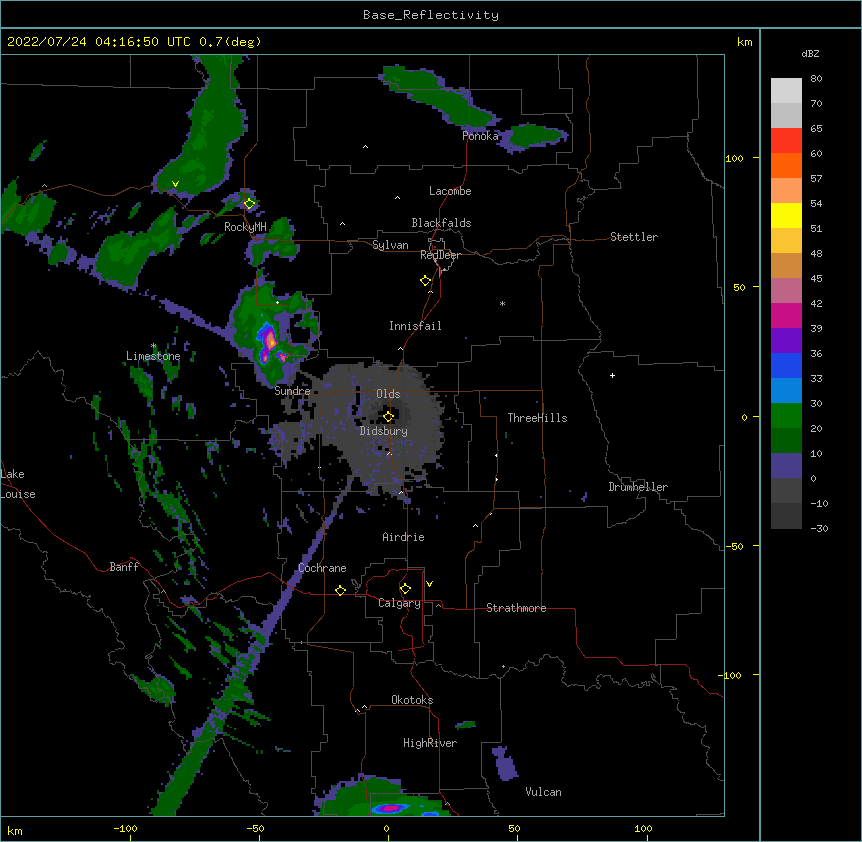Pick the magenta 39-42 dBZ legend swatch

tap(786, 315)
